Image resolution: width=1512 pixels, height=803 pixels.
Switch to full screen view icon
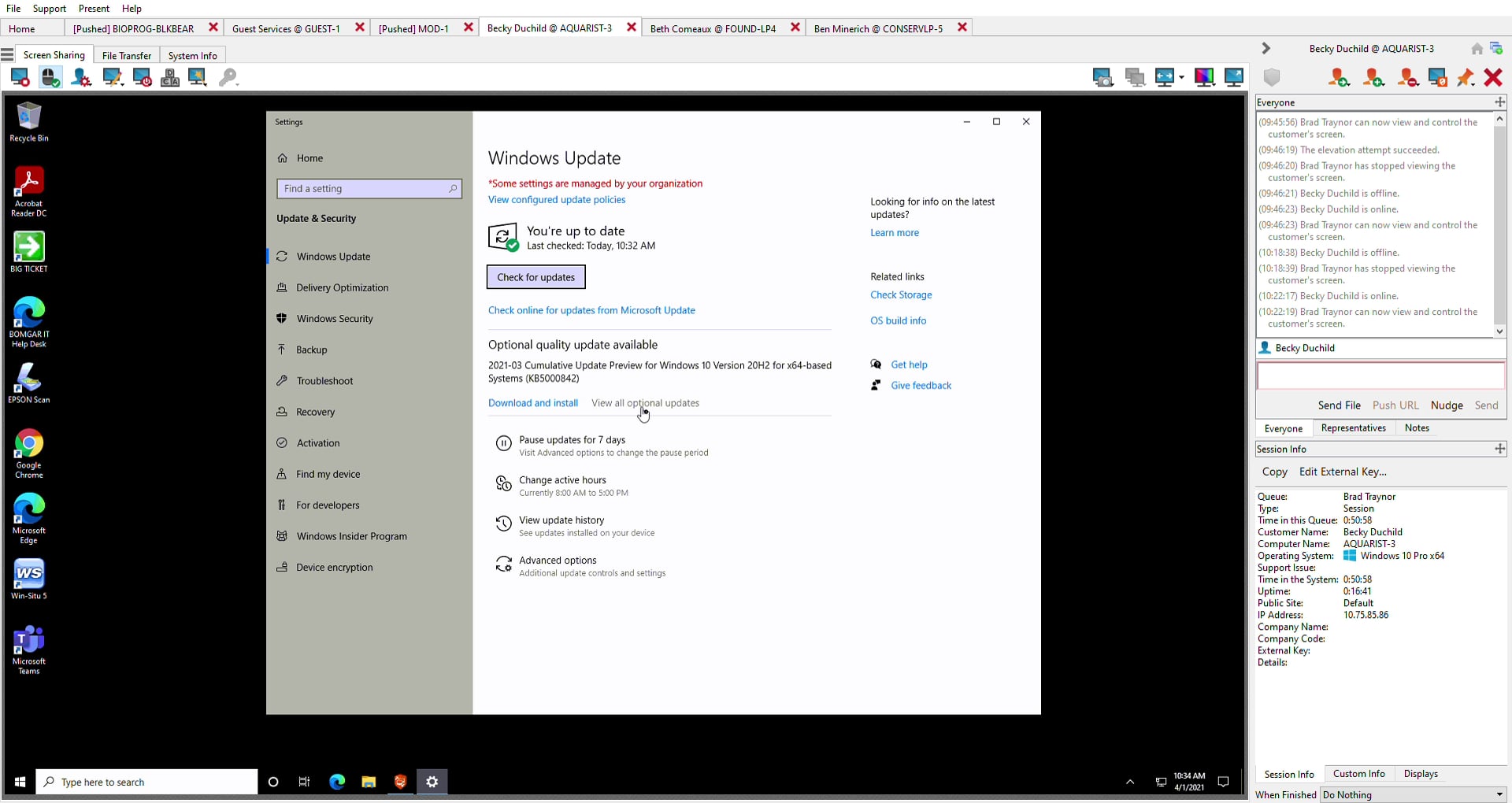coord(1234,77)
